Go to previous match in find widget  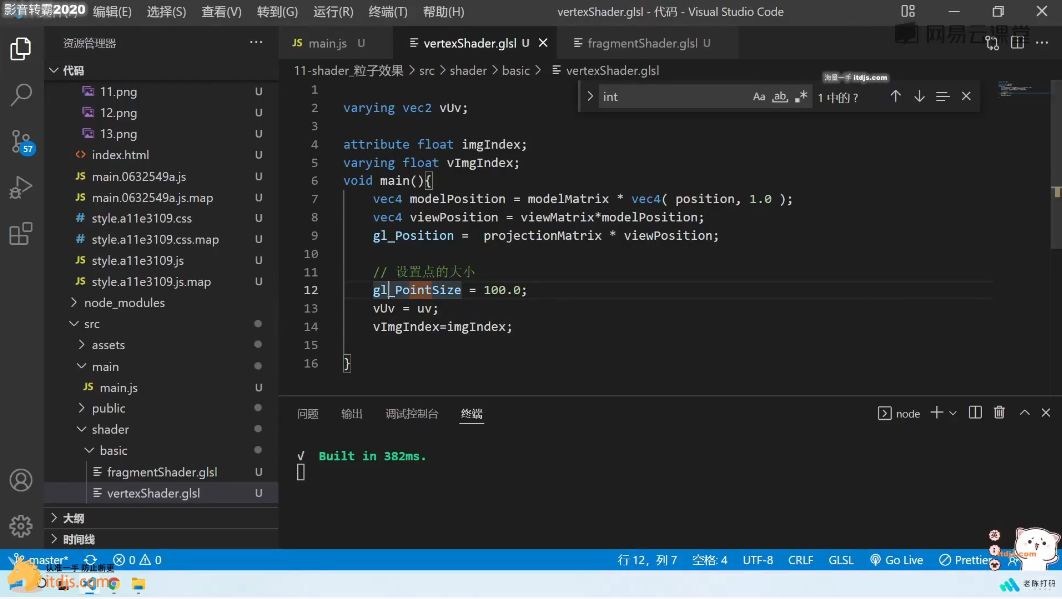coord(895,97)
